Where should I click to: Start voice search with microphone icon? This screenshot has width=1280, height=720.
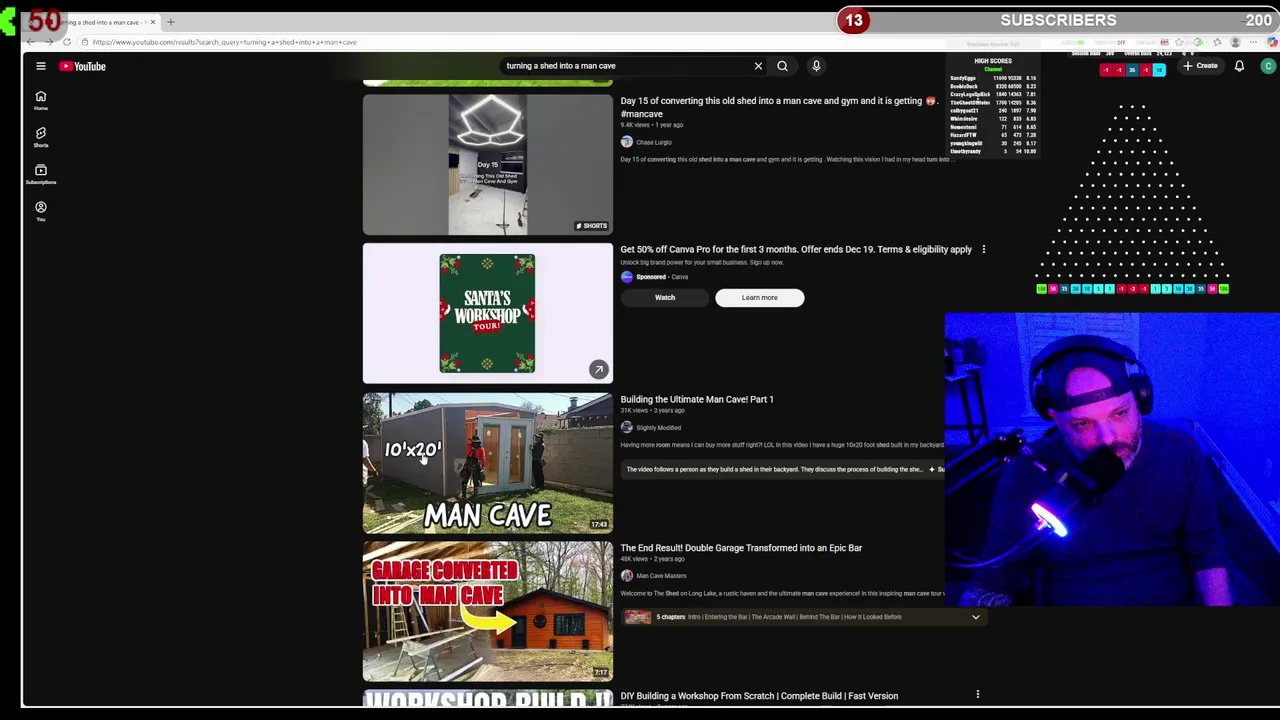[x=816, y=66]
